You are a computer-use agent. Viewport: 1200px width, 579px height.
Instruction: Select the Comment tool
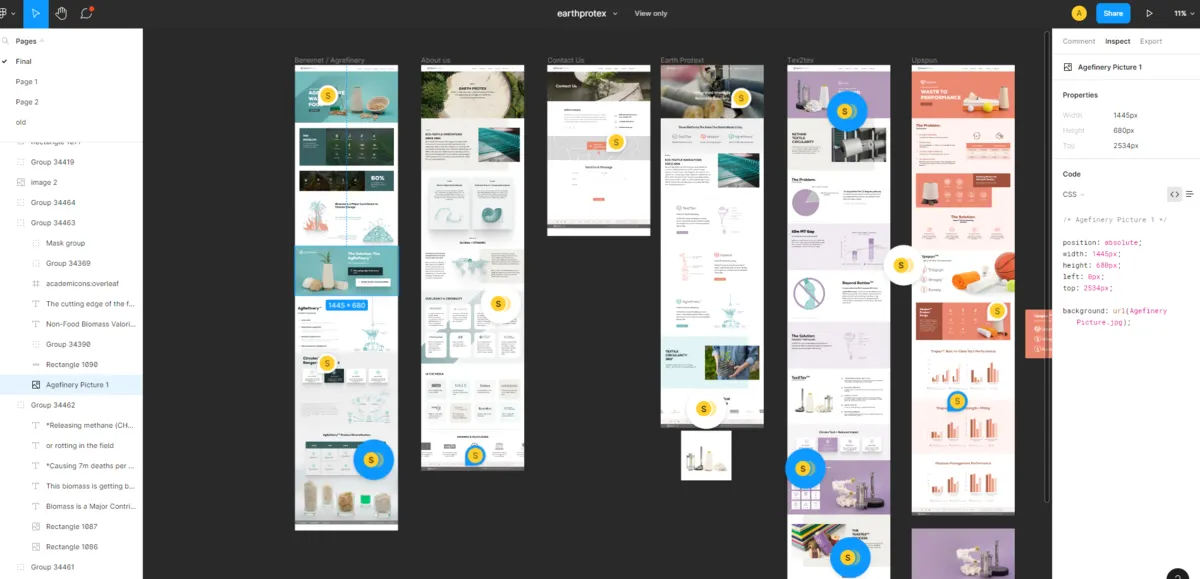point(87,13)
